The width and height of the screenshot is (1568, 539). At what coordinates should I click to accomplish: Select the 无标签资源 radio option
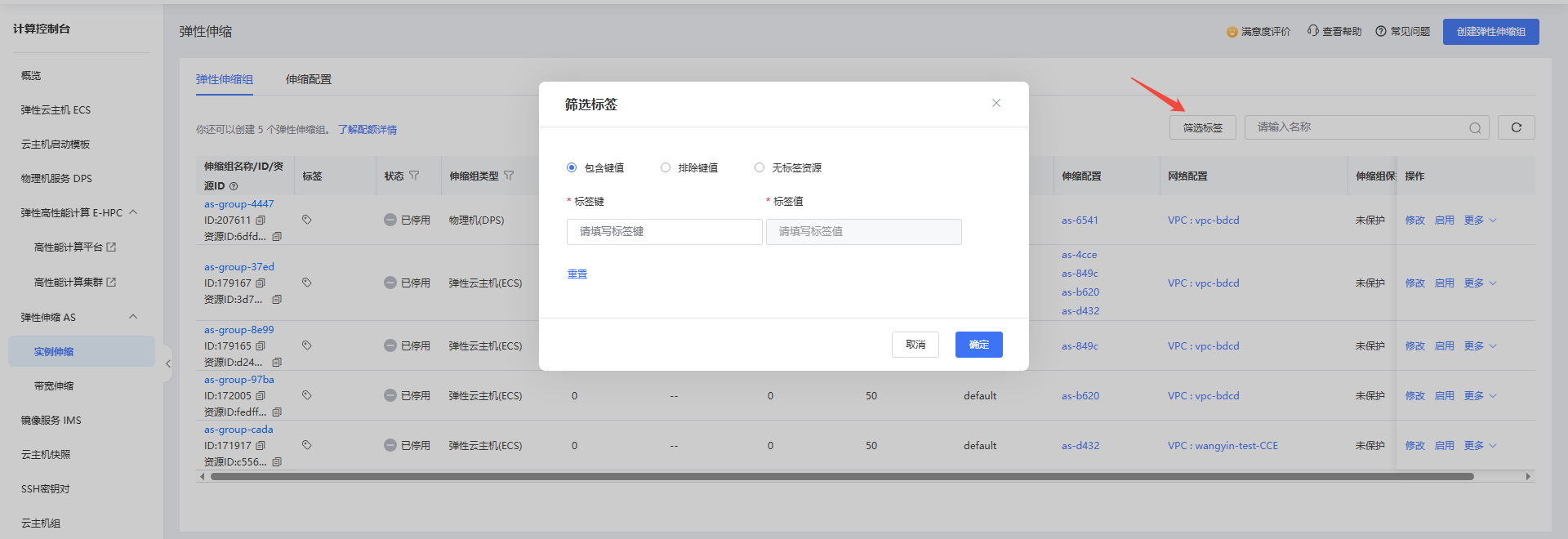(x=759, y=167)
